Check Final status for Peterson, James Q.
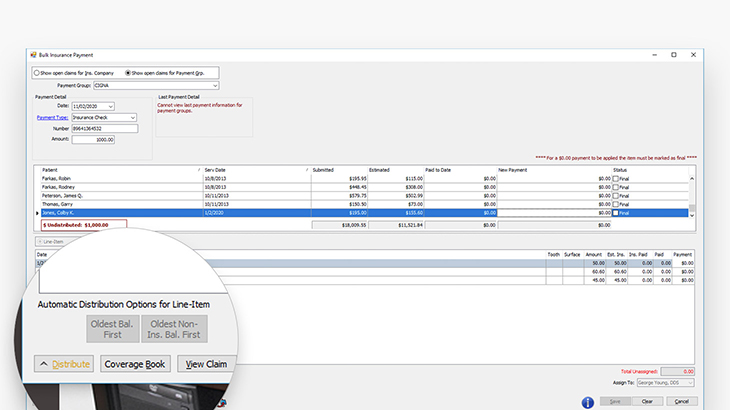 (x=616, y=195)
